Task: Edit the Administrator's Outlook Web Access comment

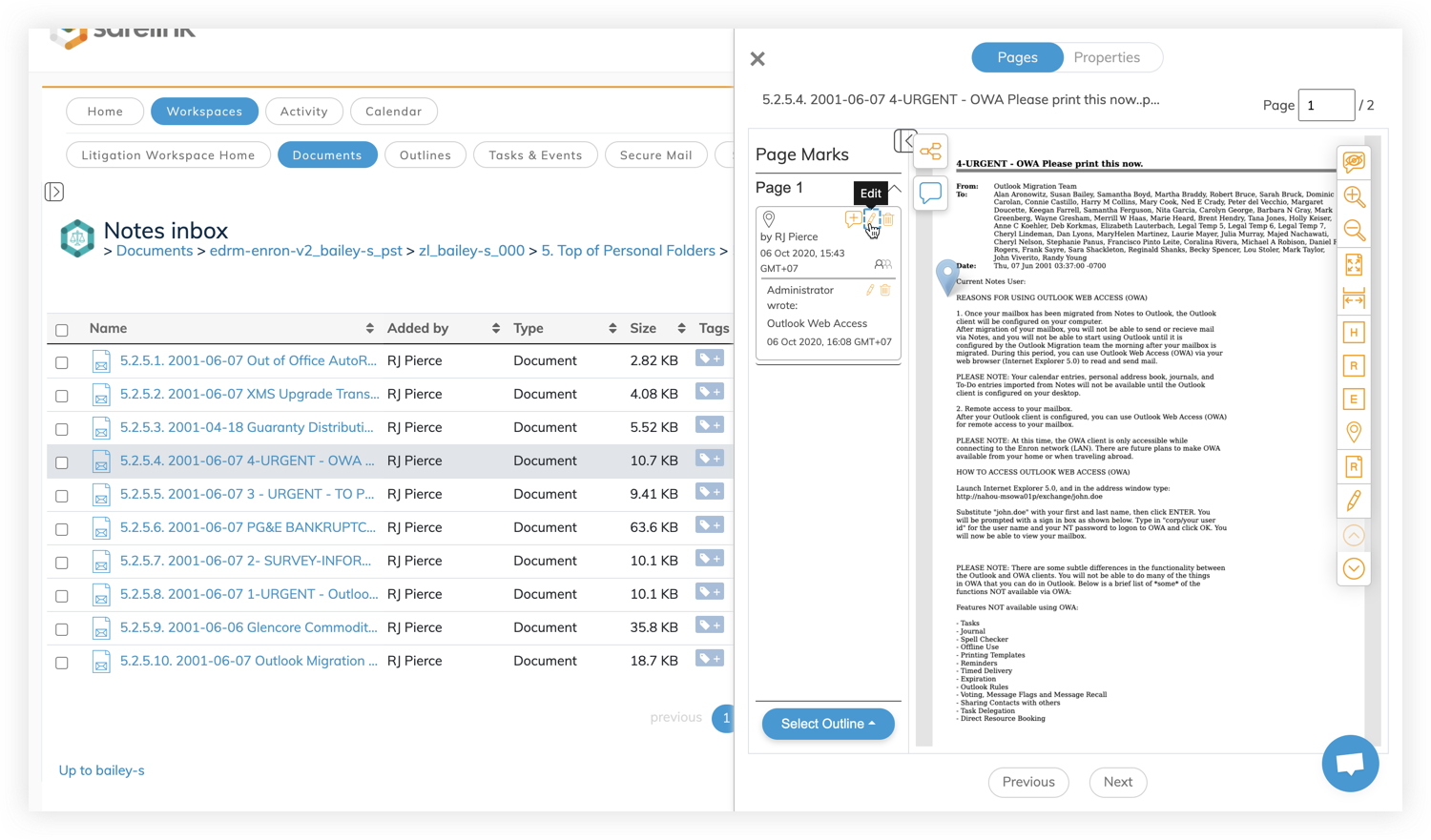Action: (x=870, y=290)
